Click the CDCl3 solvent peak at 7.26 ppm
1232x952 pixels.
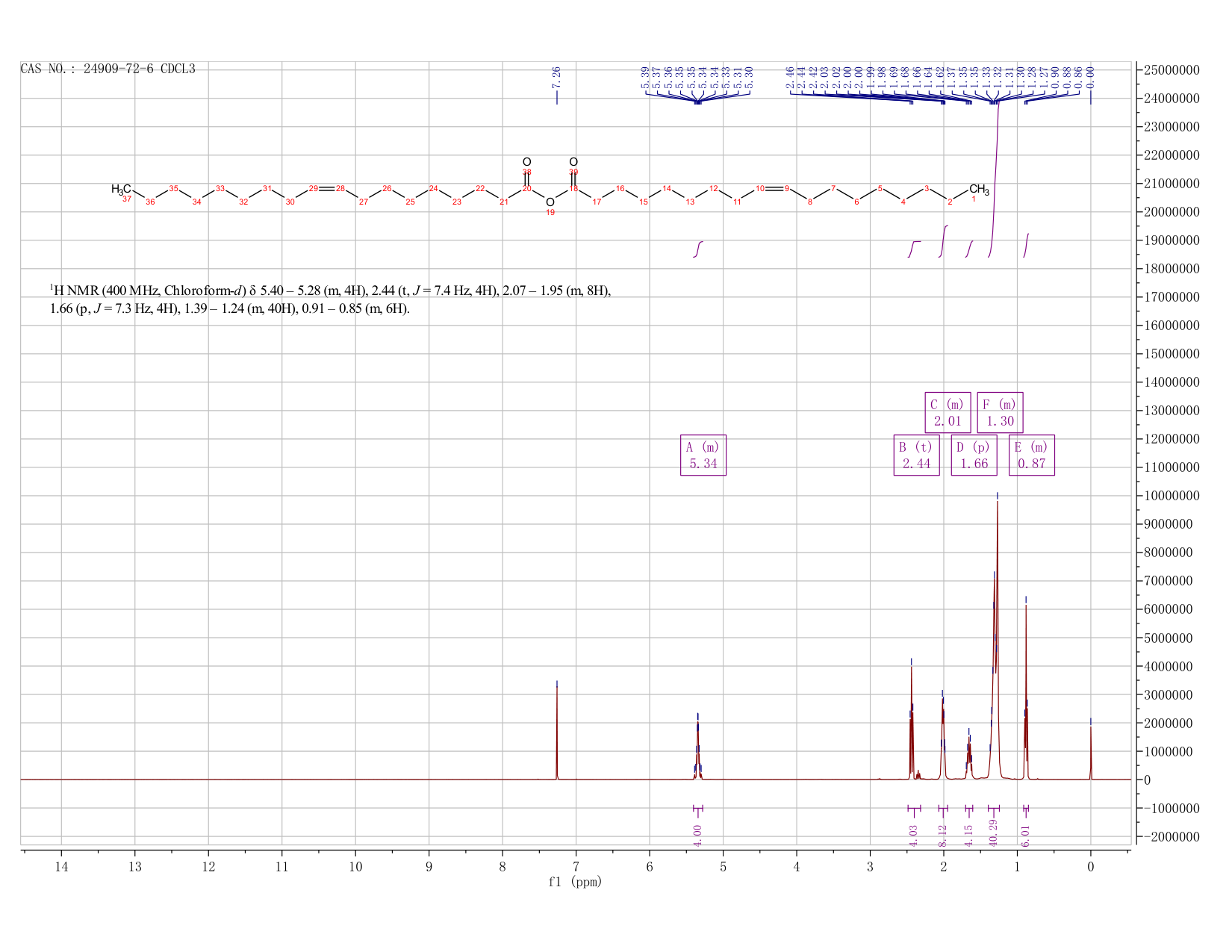click(x=557, y=732)
